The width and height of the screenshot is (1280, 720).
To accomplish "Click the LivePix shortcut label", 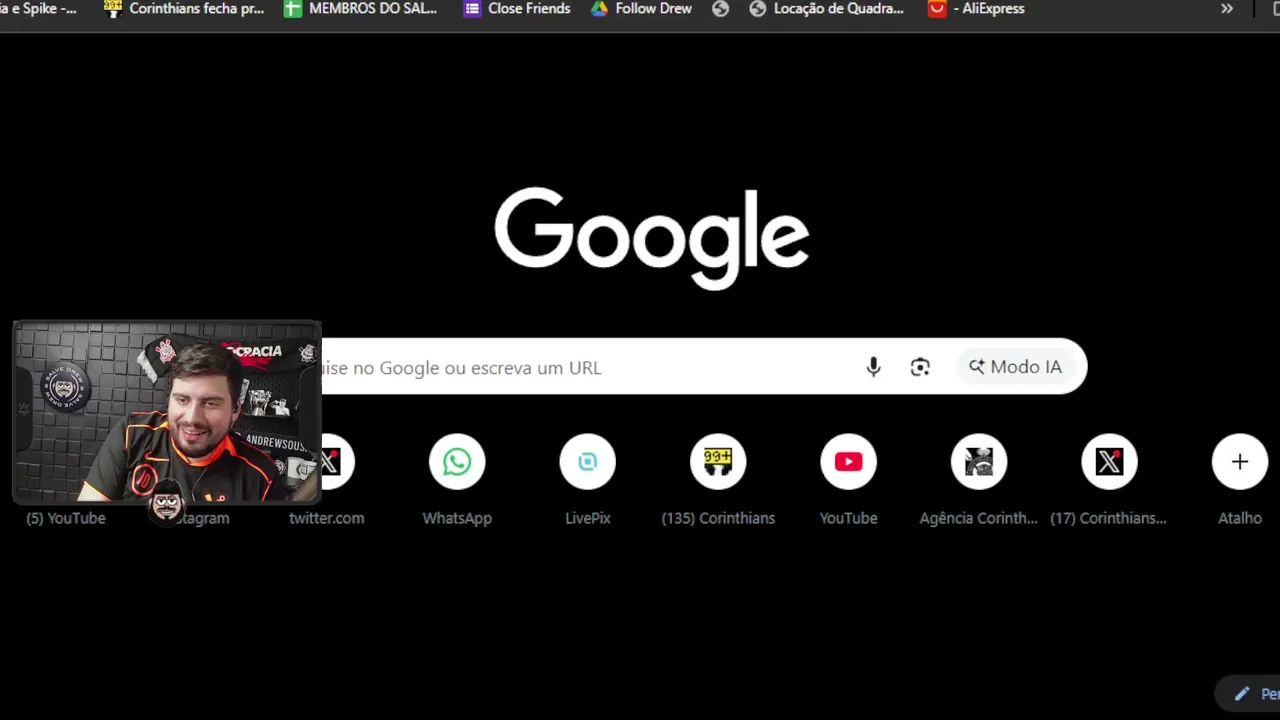I will pos(588,518).
